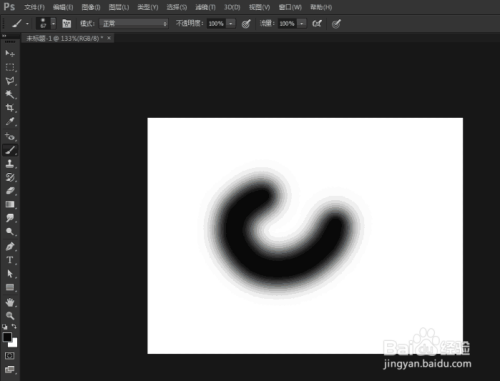
Task: Select the Zoom tool
Action: pyautogui.click(x=10, y=316)
